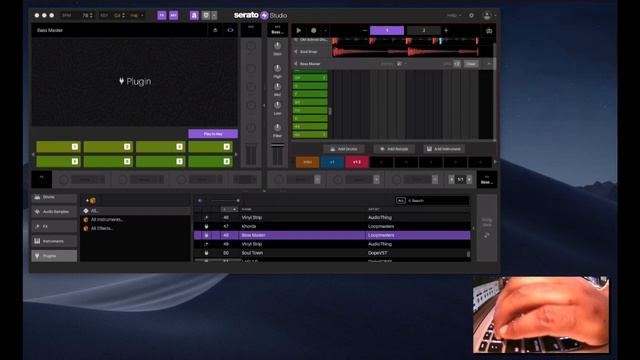The height and width of the screenshot is (360, 640).
Task: Select the Soul Town plugin row
Action: [332, 253]
